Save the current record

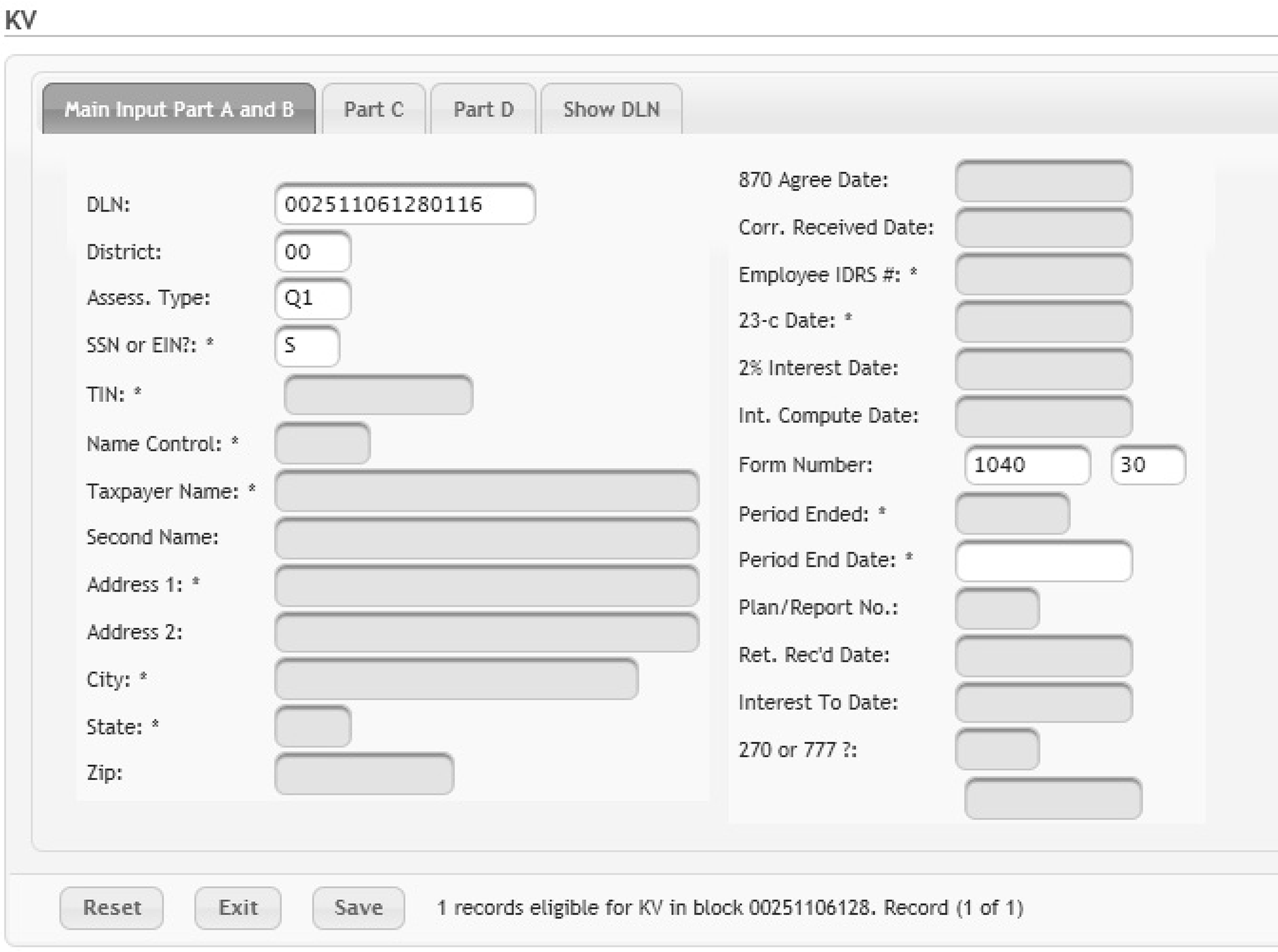click(x=358, y=908)
